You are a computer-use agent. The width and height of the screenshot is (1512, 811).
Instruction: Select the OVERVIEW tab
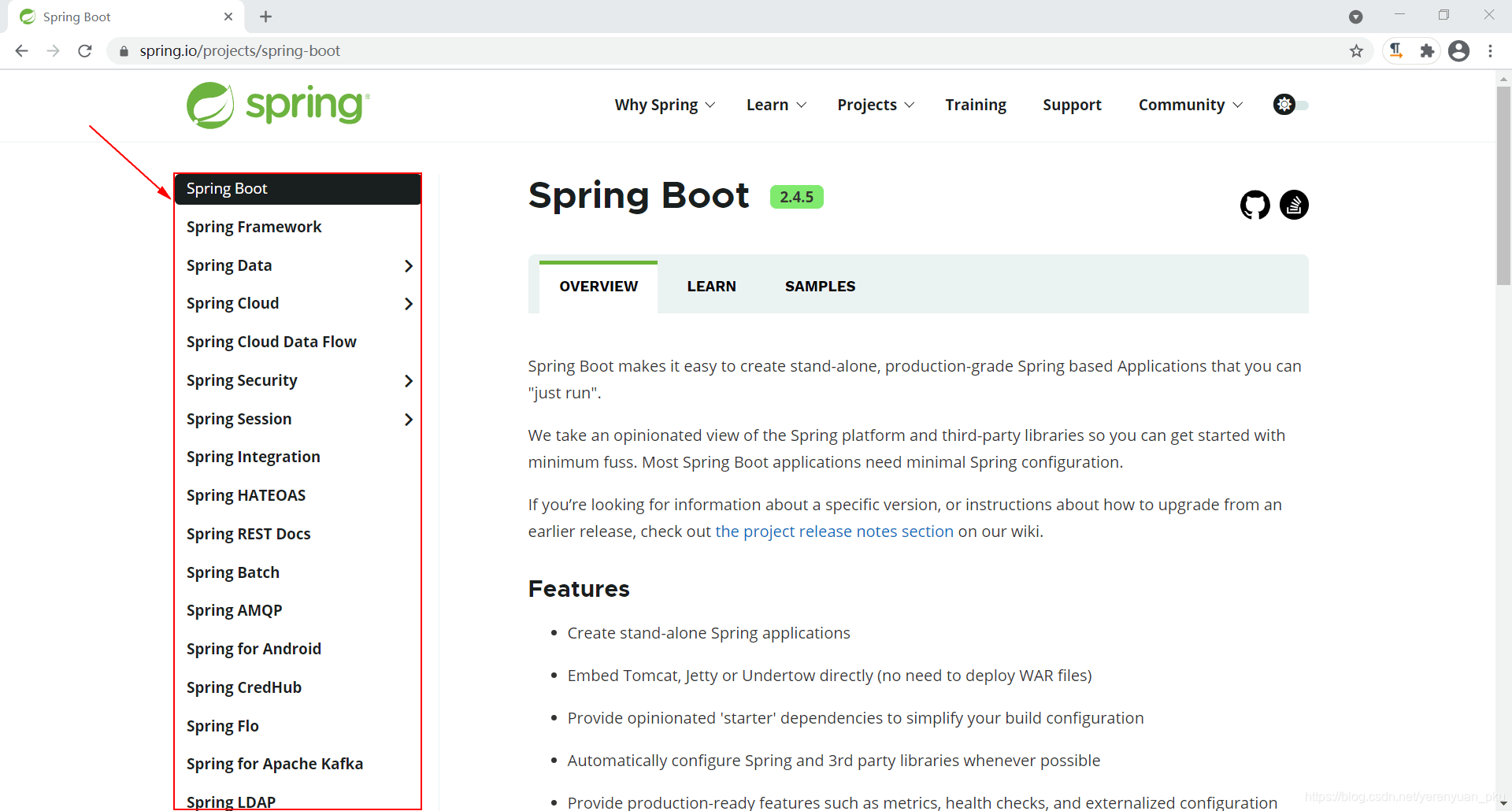(598, 287)
